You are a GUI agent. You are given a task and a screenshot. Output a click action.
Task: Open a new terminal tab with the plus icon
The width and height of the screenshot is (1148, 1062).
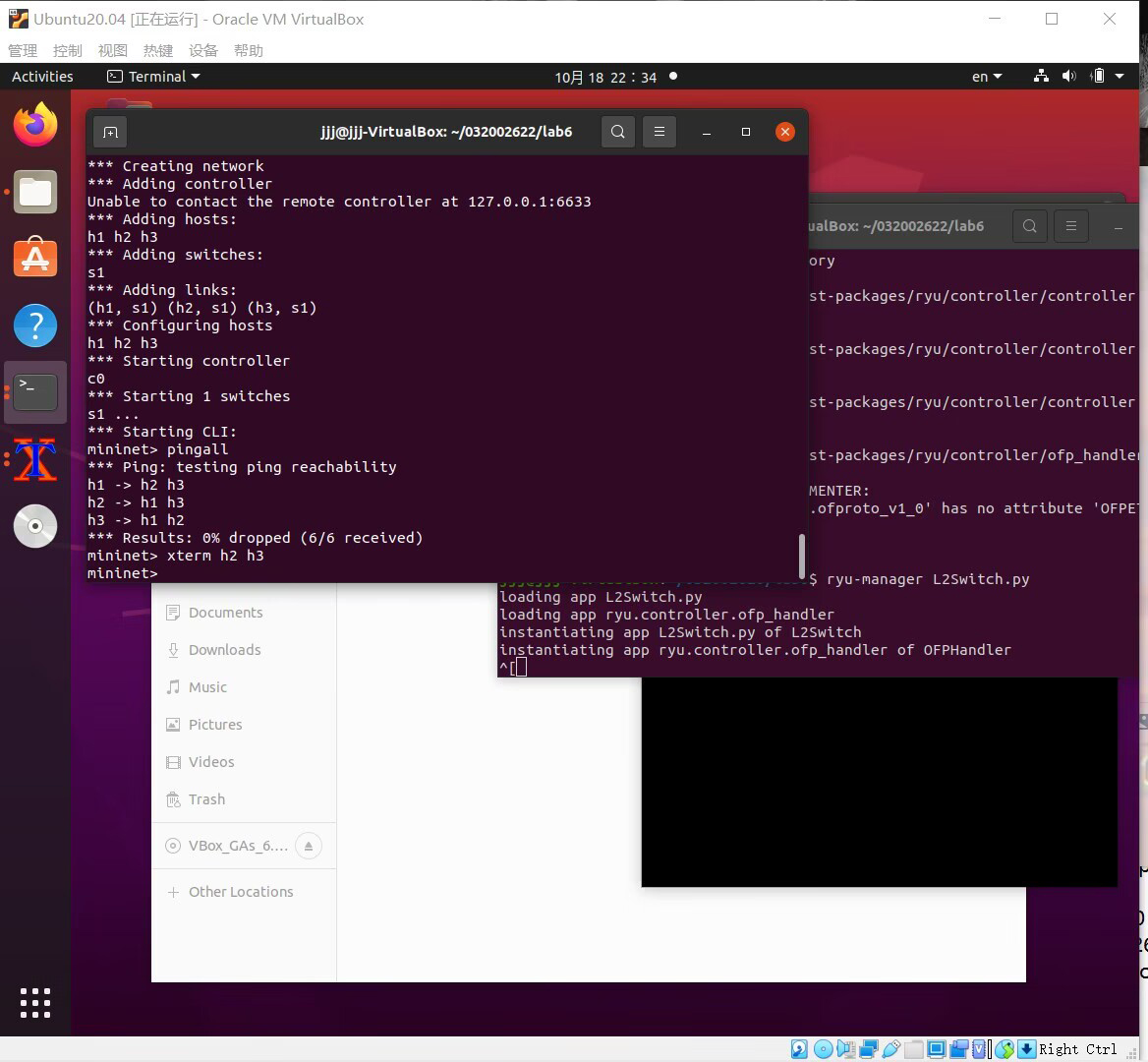coord(110,132)
